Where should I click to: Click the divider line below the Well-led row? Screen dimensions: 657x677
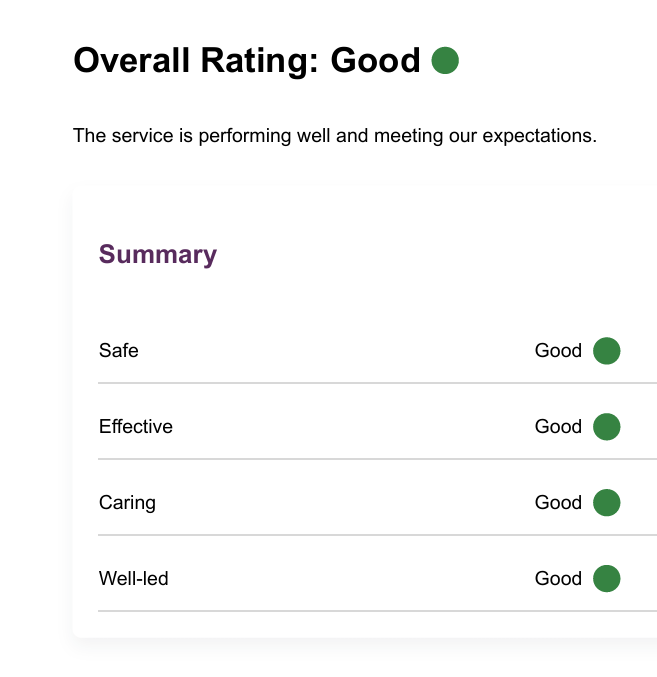pyautogui.click(x=377, y=611)
